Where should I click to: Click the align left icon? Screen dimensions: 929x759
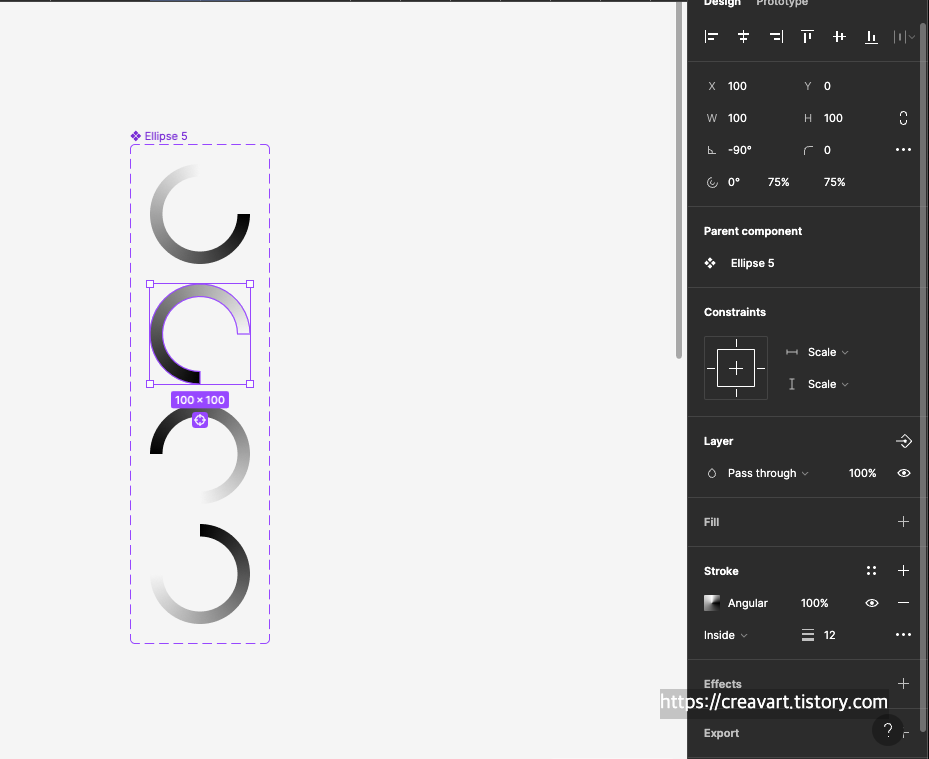click(712, 37)
